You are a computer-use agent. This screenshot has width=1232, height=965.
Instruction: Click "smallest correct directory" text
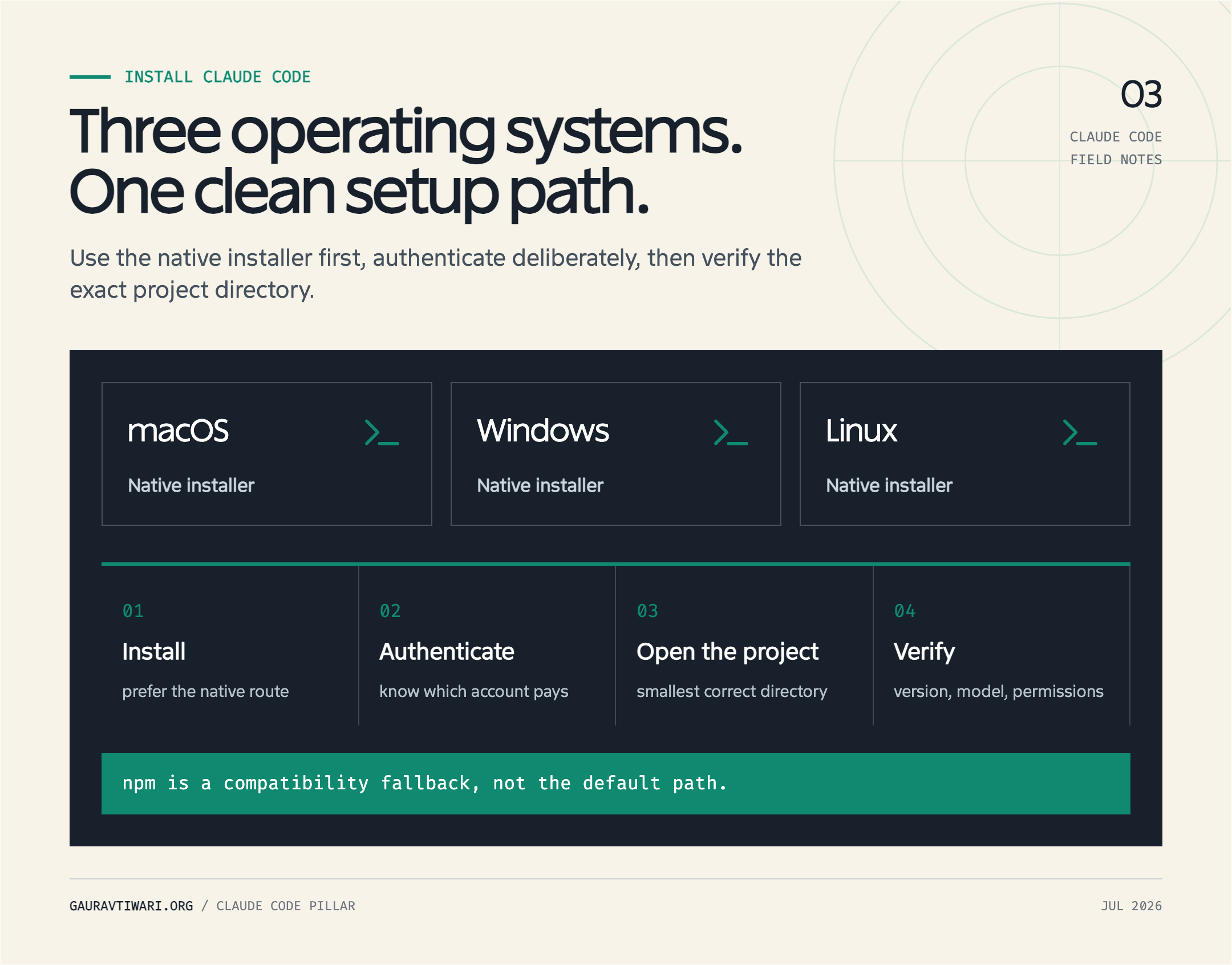point(732,691)
